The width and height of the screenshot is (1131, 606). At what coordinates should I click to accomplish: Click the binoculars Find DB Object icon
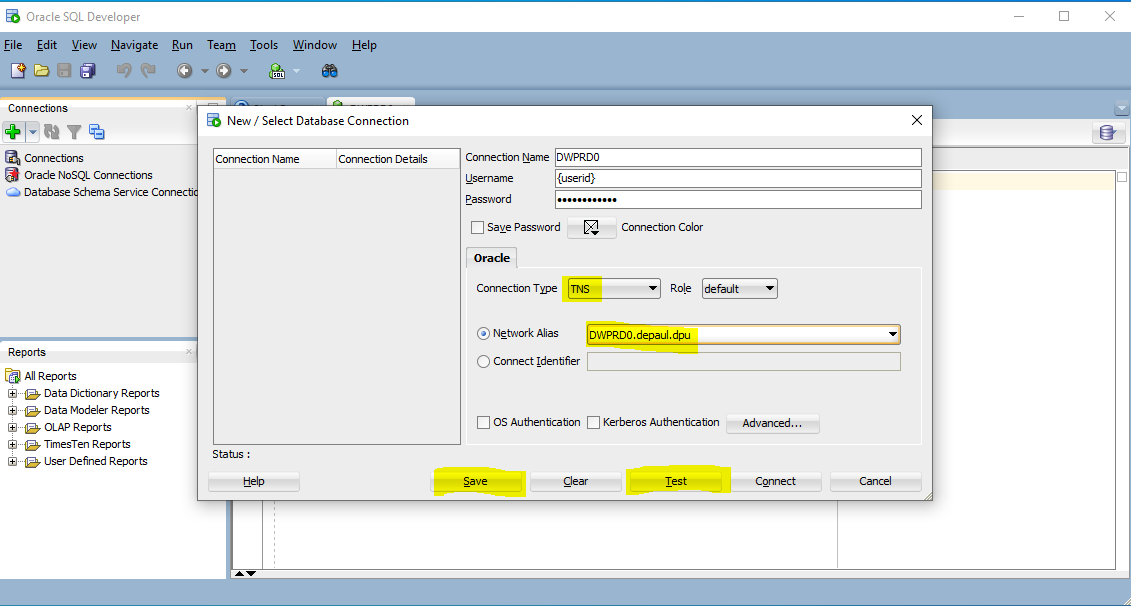[330, 71]
